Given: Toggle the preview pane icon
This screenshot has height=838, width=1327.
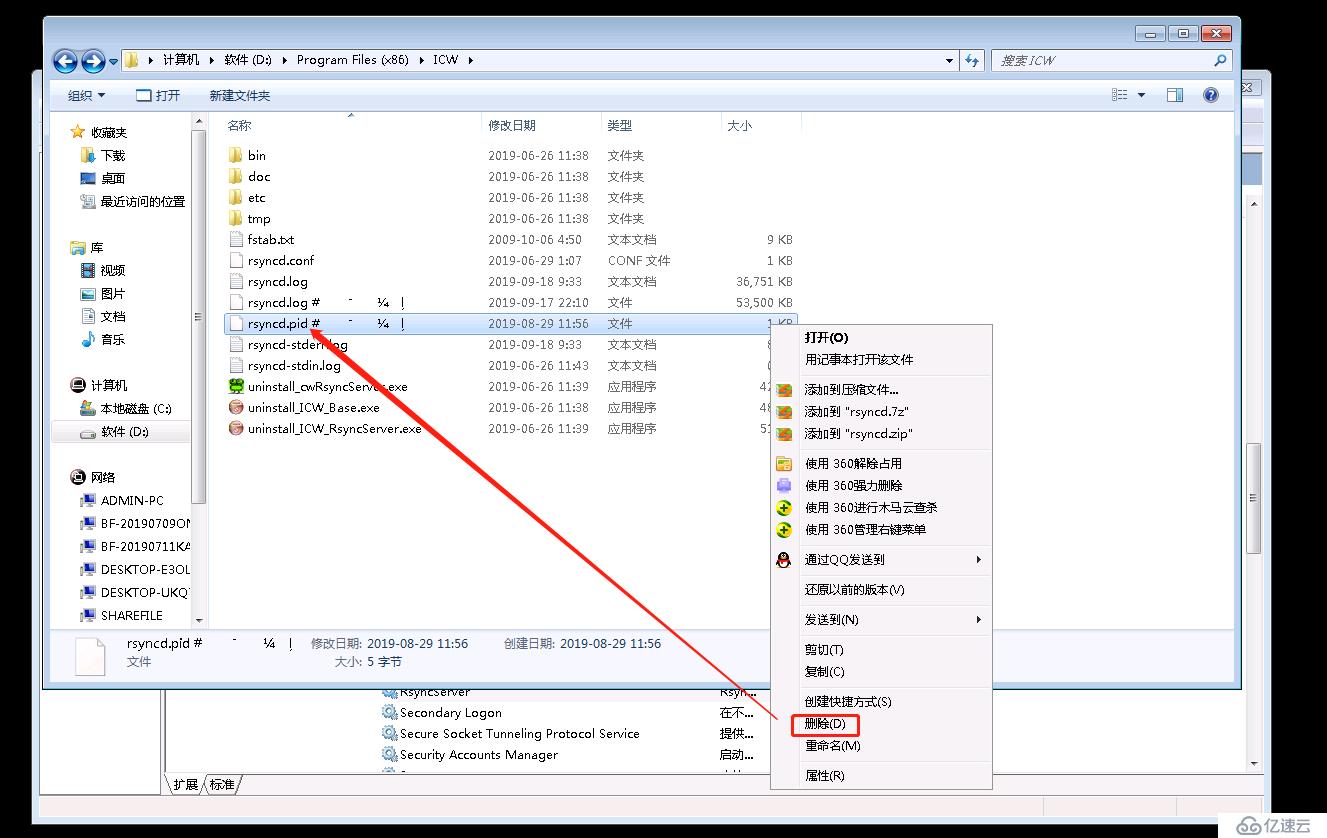Looking at the screenshot, I should point(1175,95).
